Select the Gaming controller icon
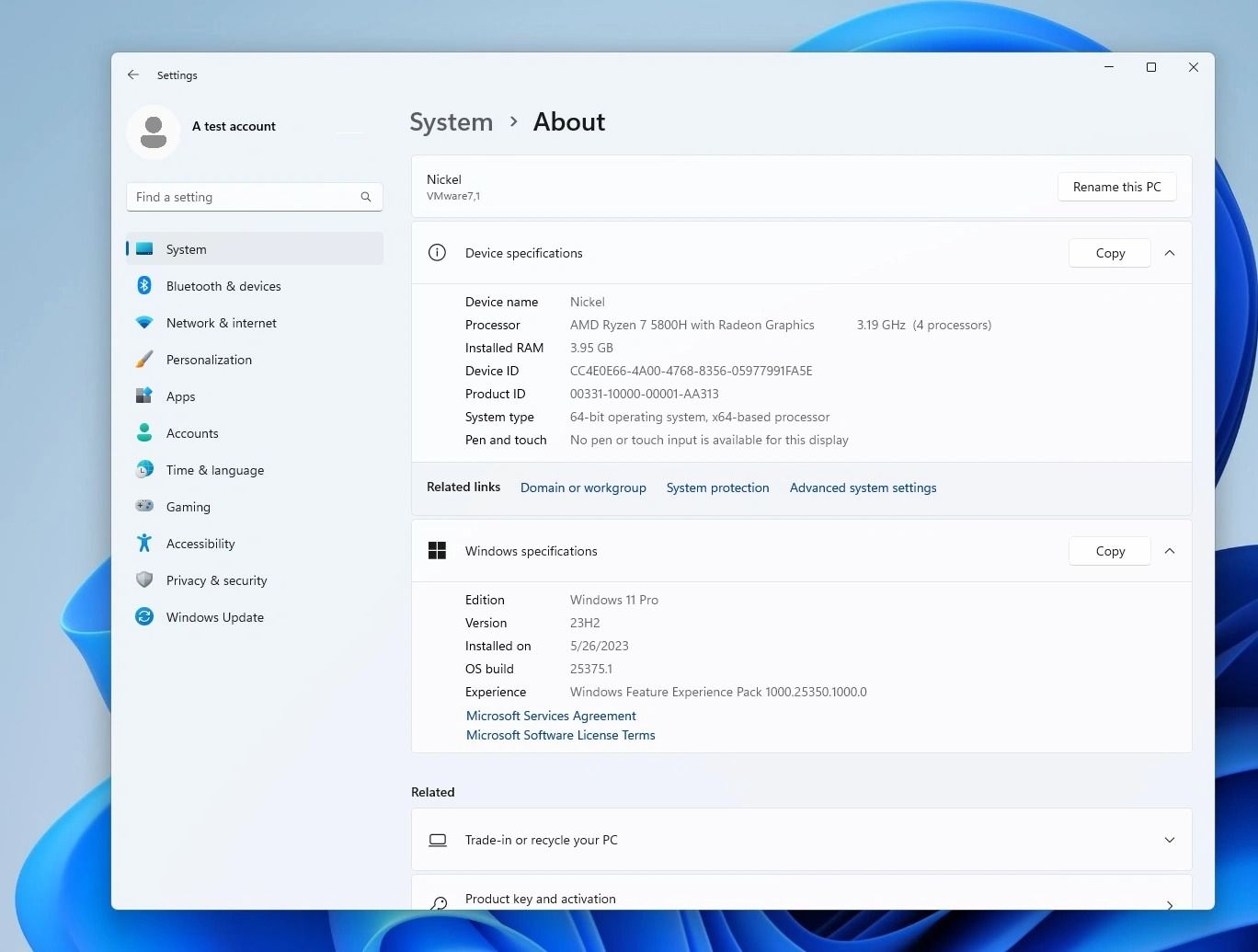The width and height of the screenshot is (1258, 952). click(144, 507)
